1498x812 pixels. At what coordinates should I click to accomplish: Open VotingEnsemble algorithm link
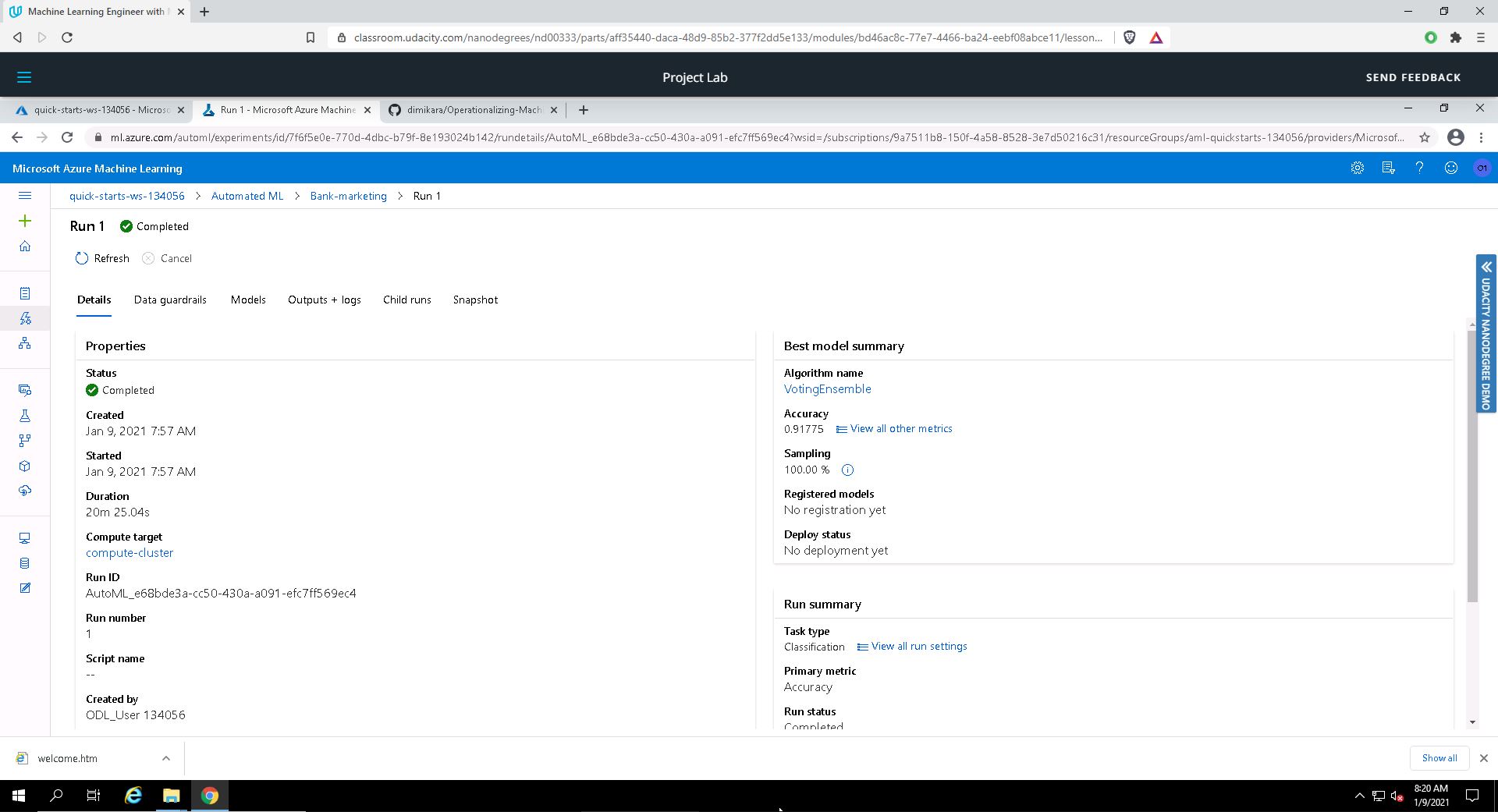point(827,389)
